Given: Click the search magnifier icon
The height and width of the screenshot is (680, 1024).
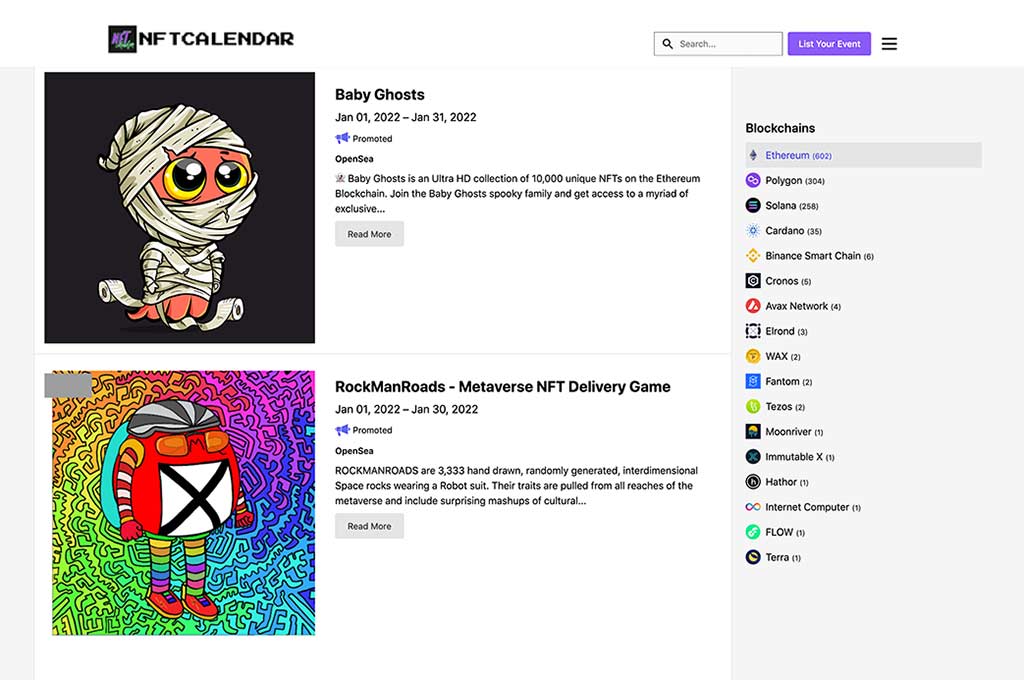Looking at the screenshot, I should click(668, 44).
